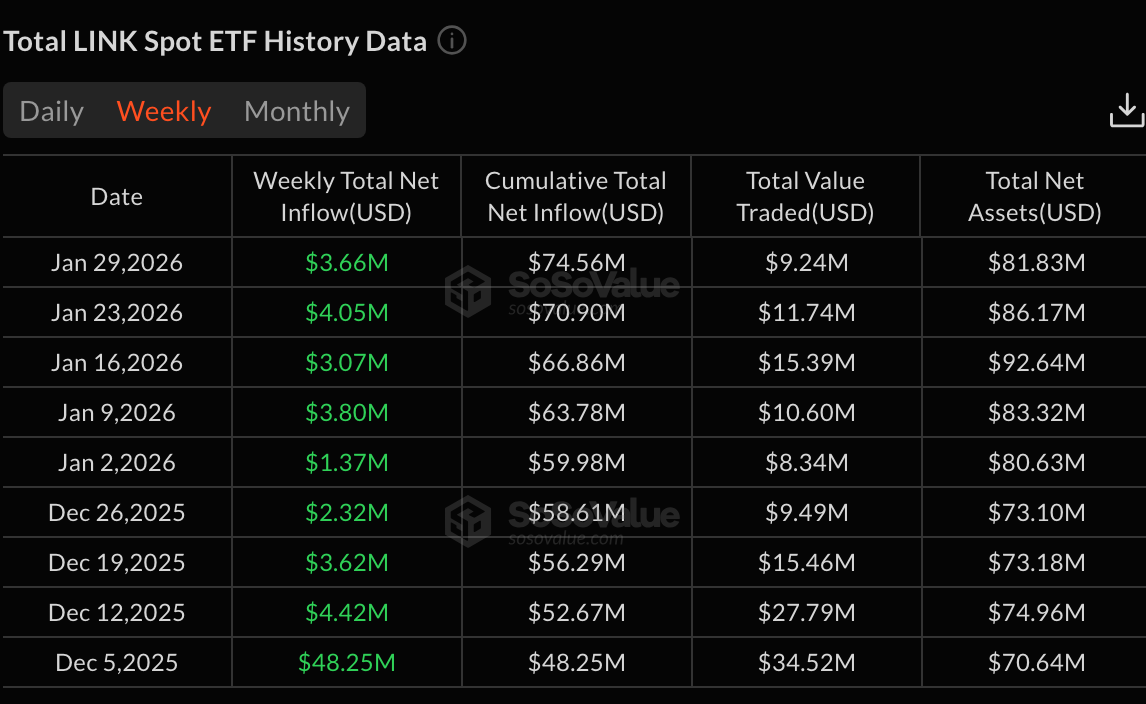
Task: Select the Jan 9,2026 date cell
Action: (117, 412)
